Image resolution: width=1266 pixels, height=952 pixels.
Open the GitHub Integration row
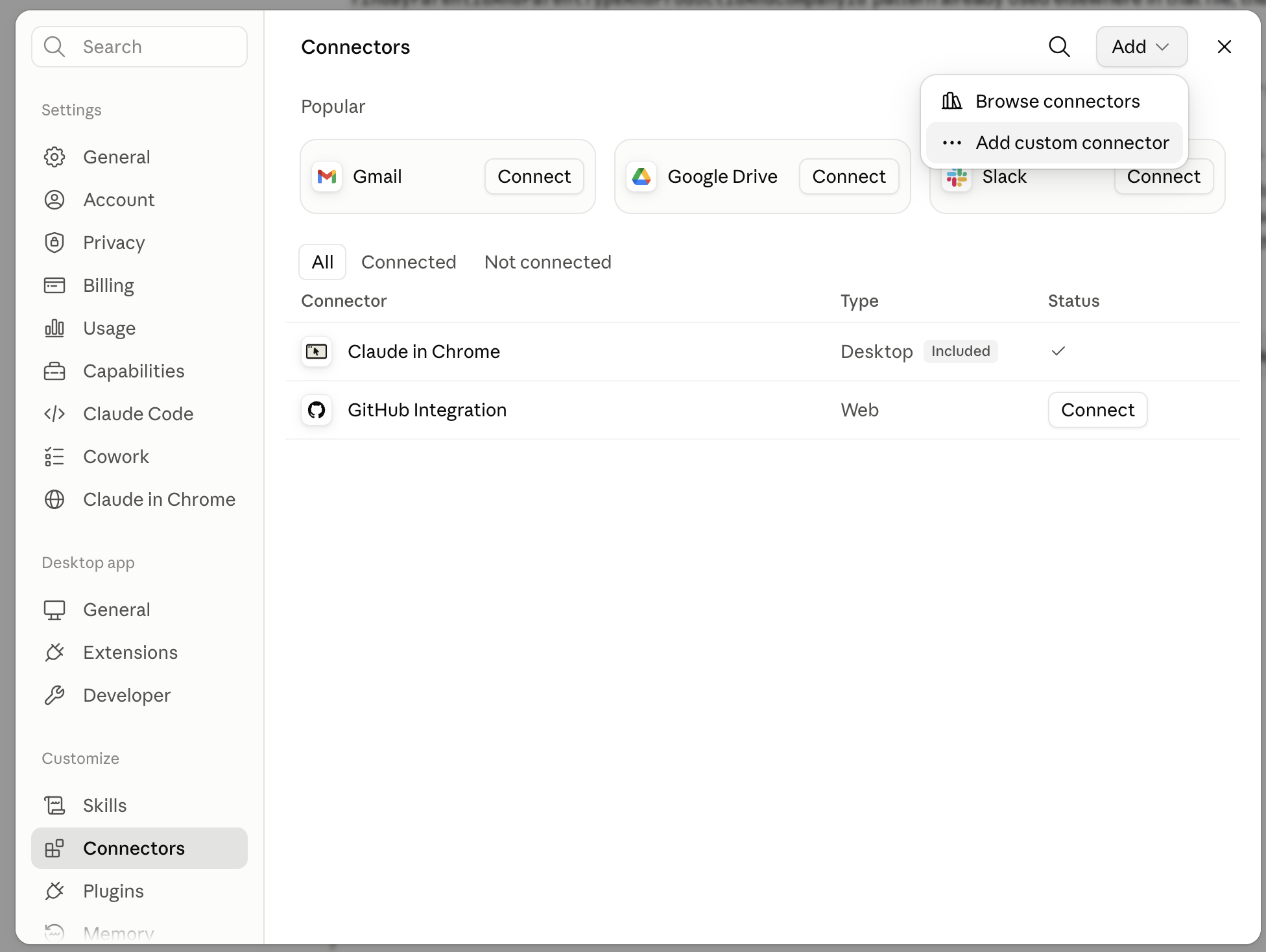762,410
